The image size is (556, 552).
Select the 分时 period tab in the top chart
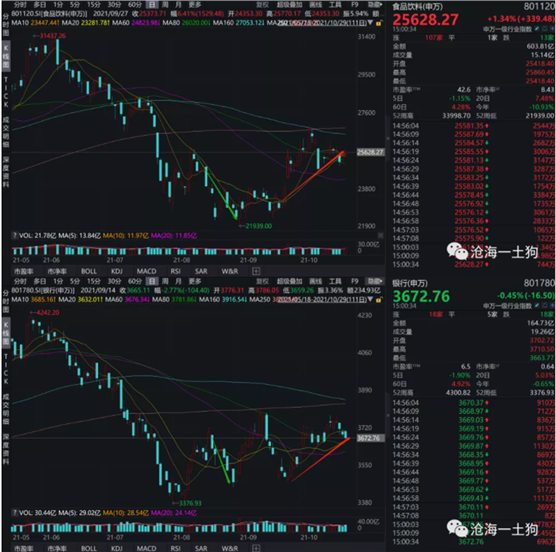click(20, 5)
